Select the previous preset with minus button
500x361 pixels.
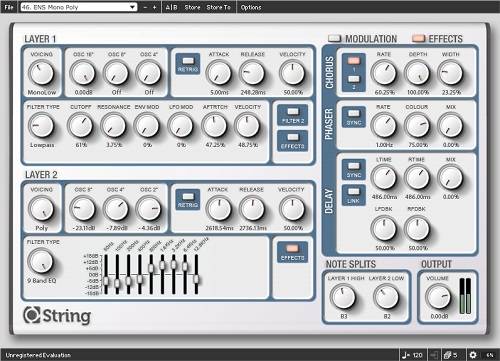click(145, 7)
